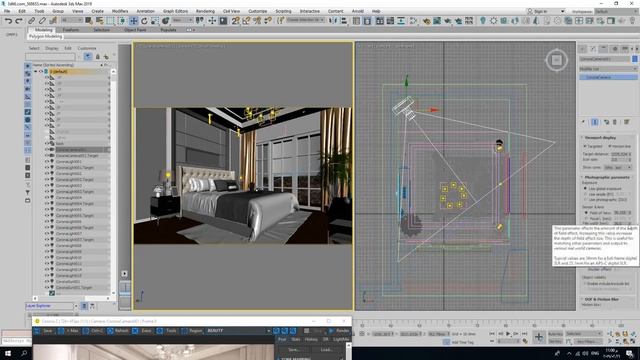This screenshot has height=360, width=640.
Task: Click the Mirror tool icon
Action: click(x=333, y=20)
